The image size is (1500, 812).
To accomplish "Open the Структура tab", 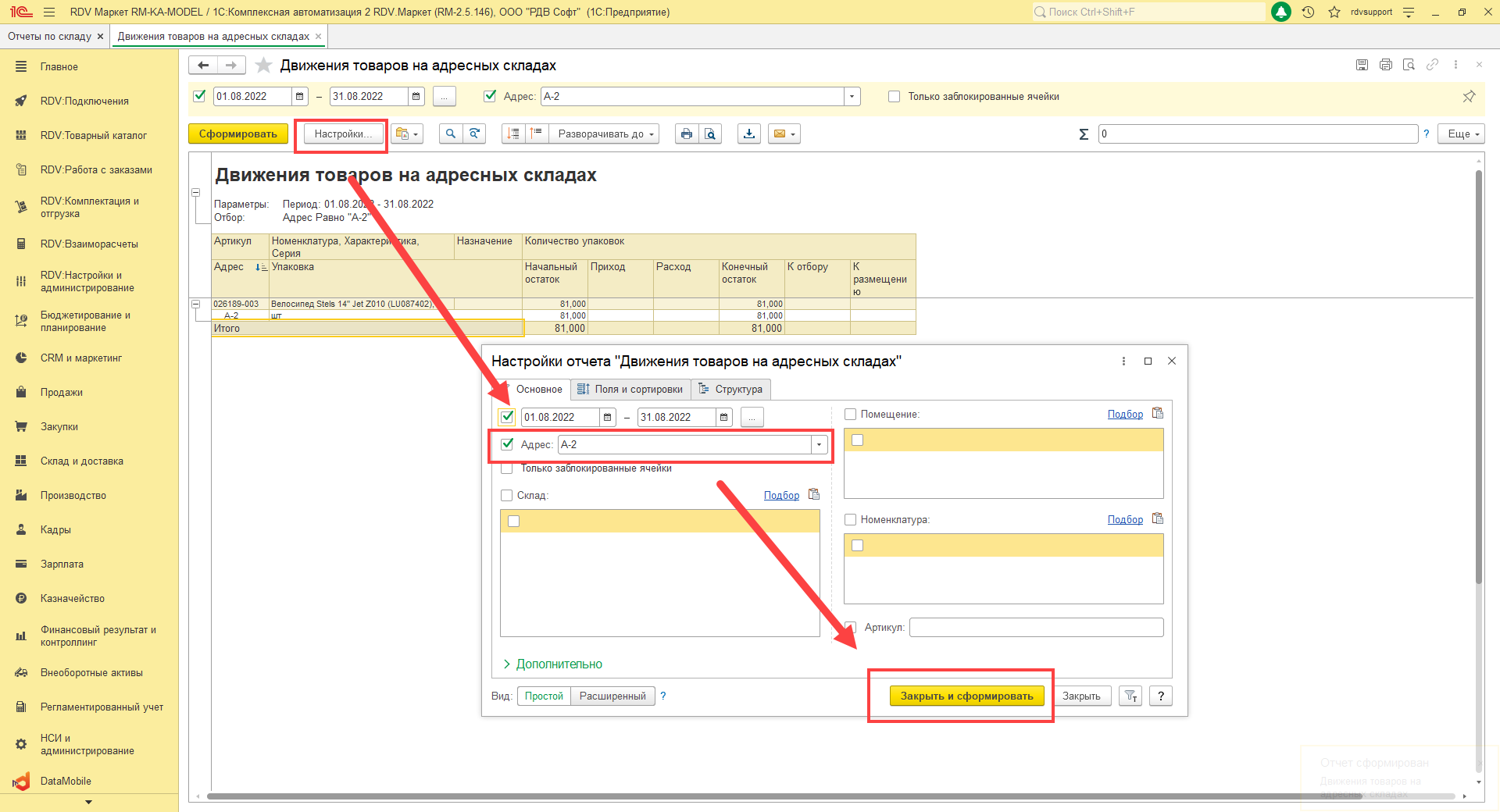I will [x=731, y=389].
